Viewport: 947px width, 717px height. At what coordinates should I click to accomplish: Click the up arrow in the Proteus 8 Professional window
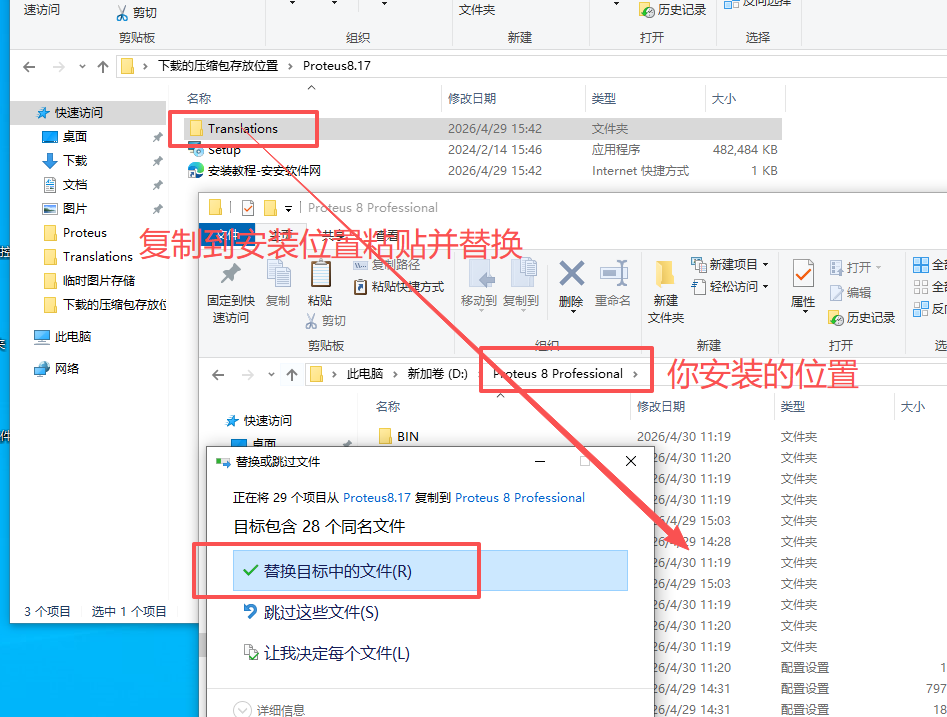(x=292, y=375)
